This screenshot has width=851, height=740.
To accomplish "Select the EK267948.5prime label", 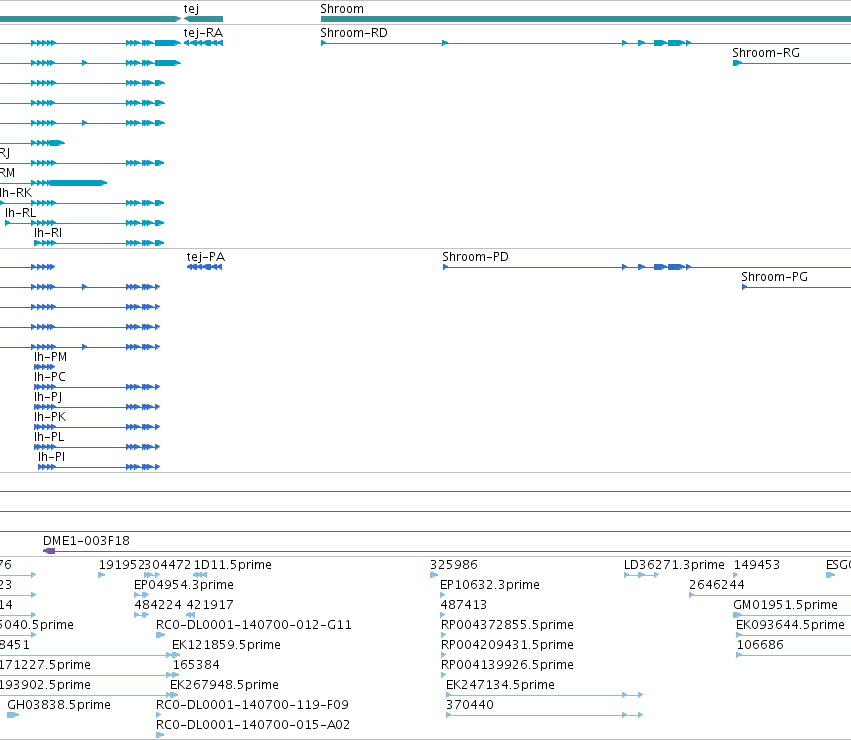I will coord(224,685).
